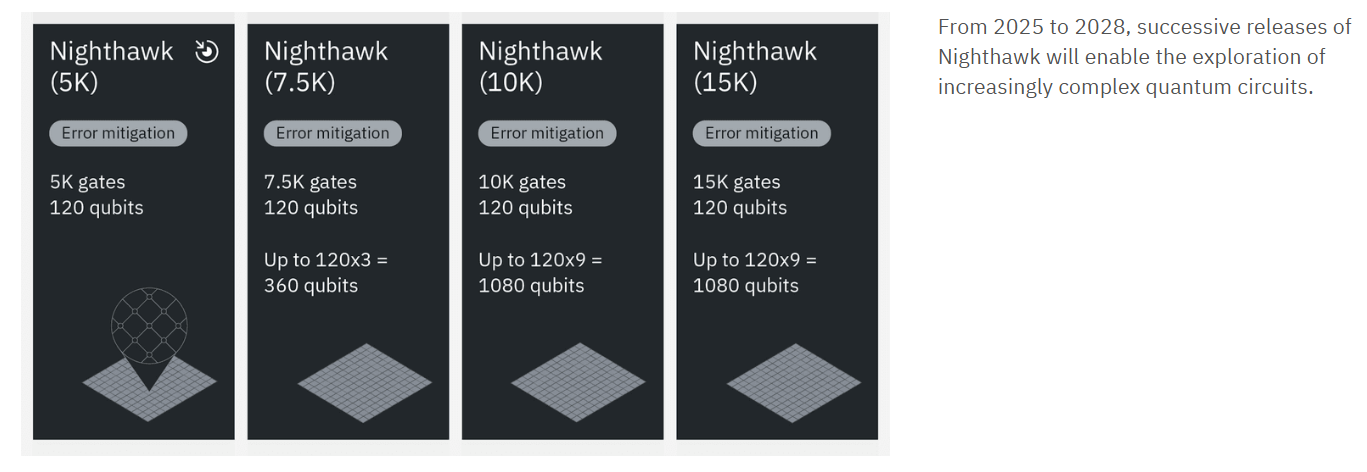
Task: Open the Nighthawk (7.5K) card title
Action: coord(326,66)
